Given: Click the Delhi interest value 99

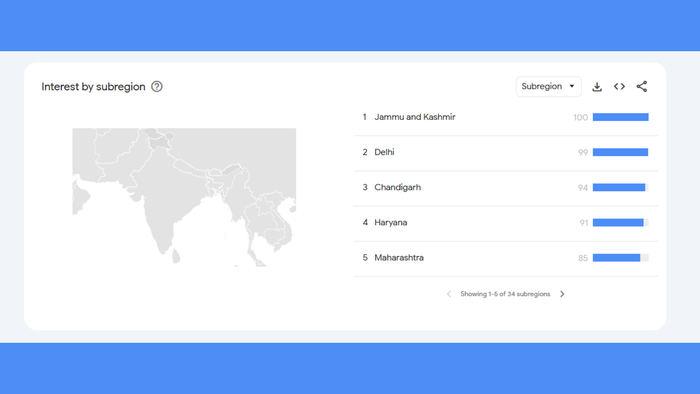Looking at the screenshot, I should point(583,153).
